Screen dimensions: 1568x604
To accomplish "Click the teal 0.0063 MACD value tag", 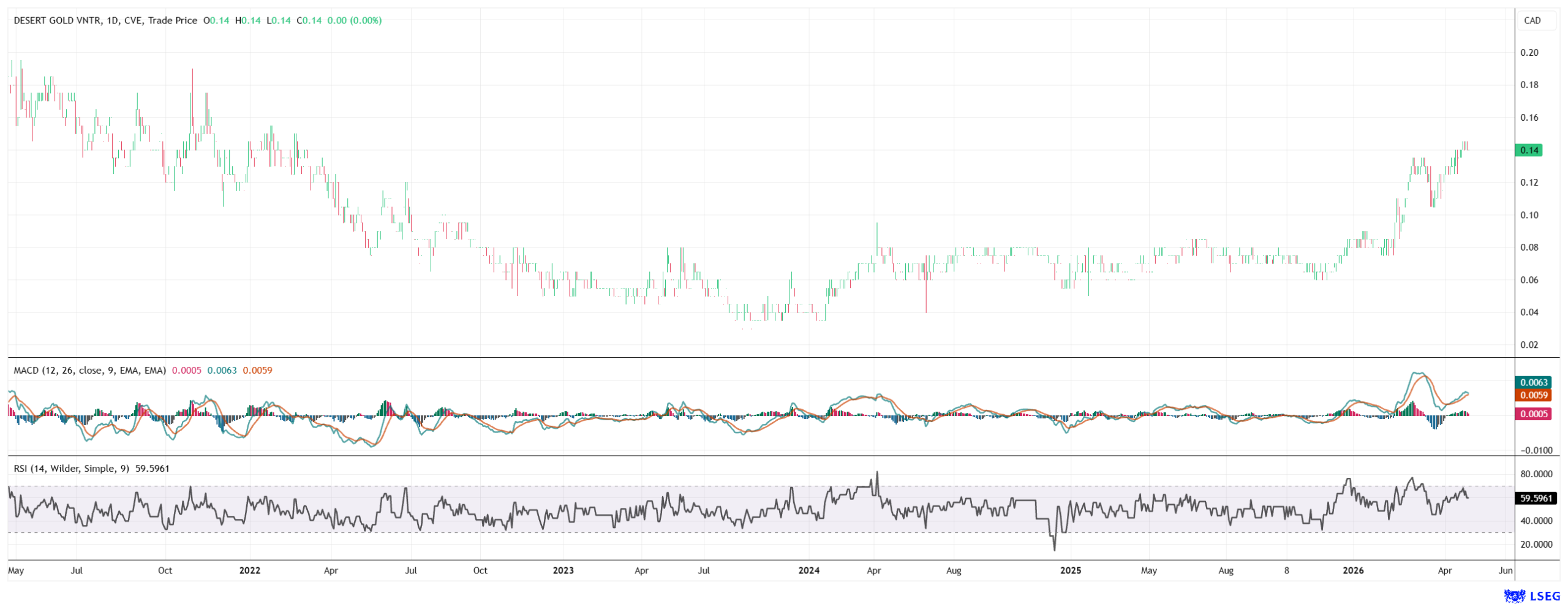I will (1534, 383).
